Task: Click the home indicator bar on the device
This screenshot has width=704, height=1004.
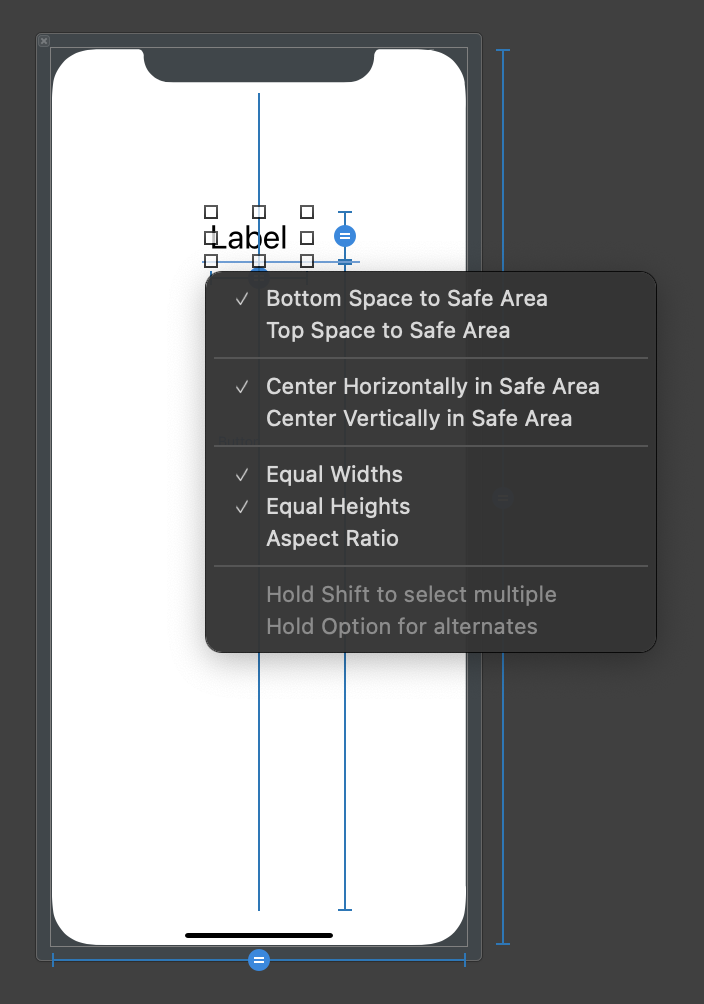Action: pyautogui.click(x=259, y=935)
